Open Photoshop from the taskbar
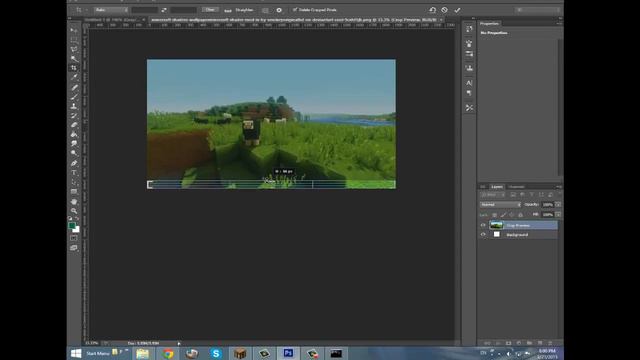 (x=288, y=353)
